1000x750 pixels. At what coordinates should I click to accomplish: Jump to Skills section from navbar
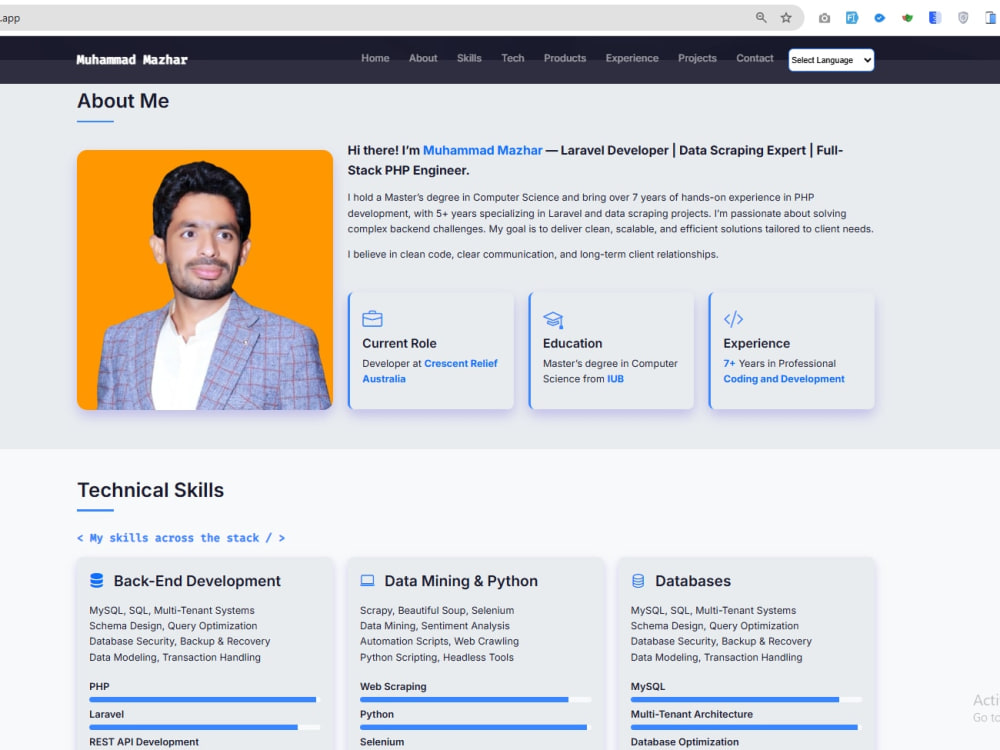pyautogui.click(x=469, y=58)
